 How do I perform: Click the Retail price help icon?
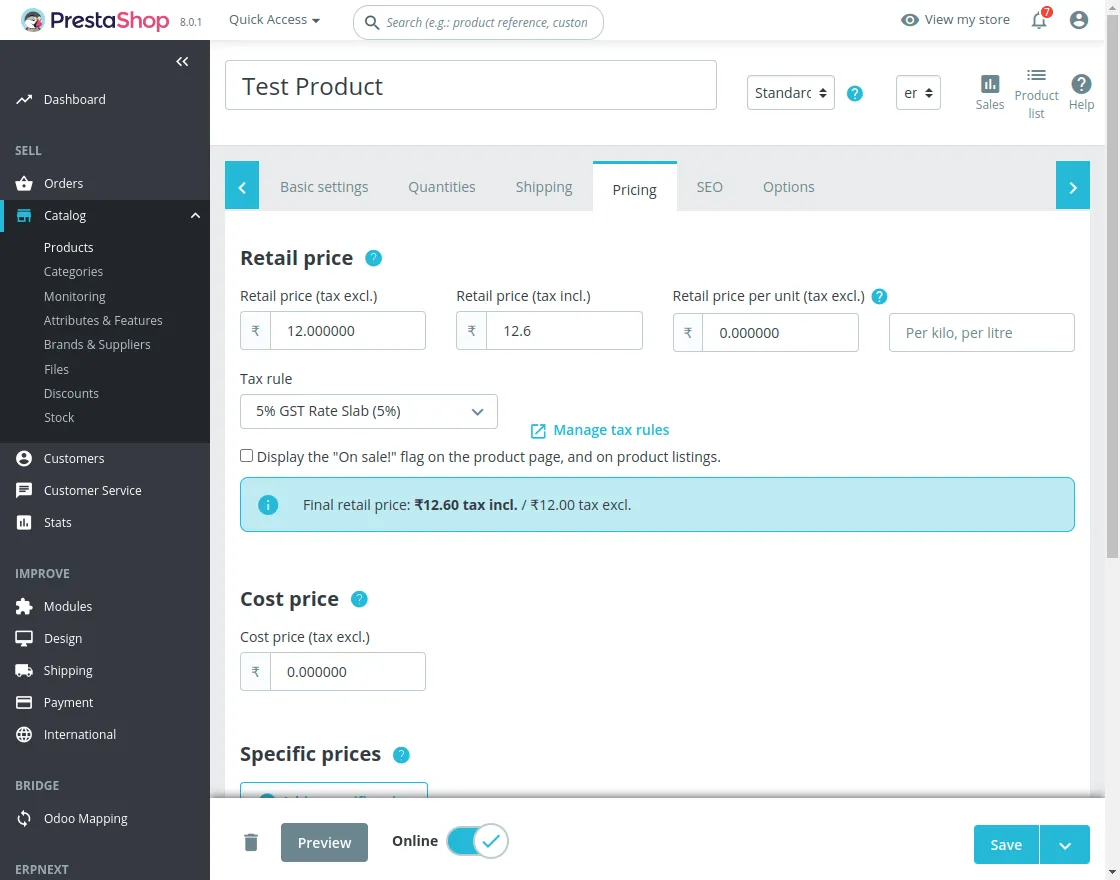tap(374, 258)
